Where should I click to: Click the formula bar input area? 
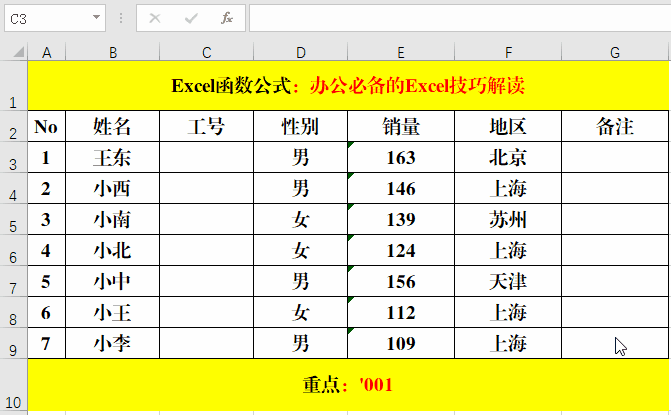460,18
